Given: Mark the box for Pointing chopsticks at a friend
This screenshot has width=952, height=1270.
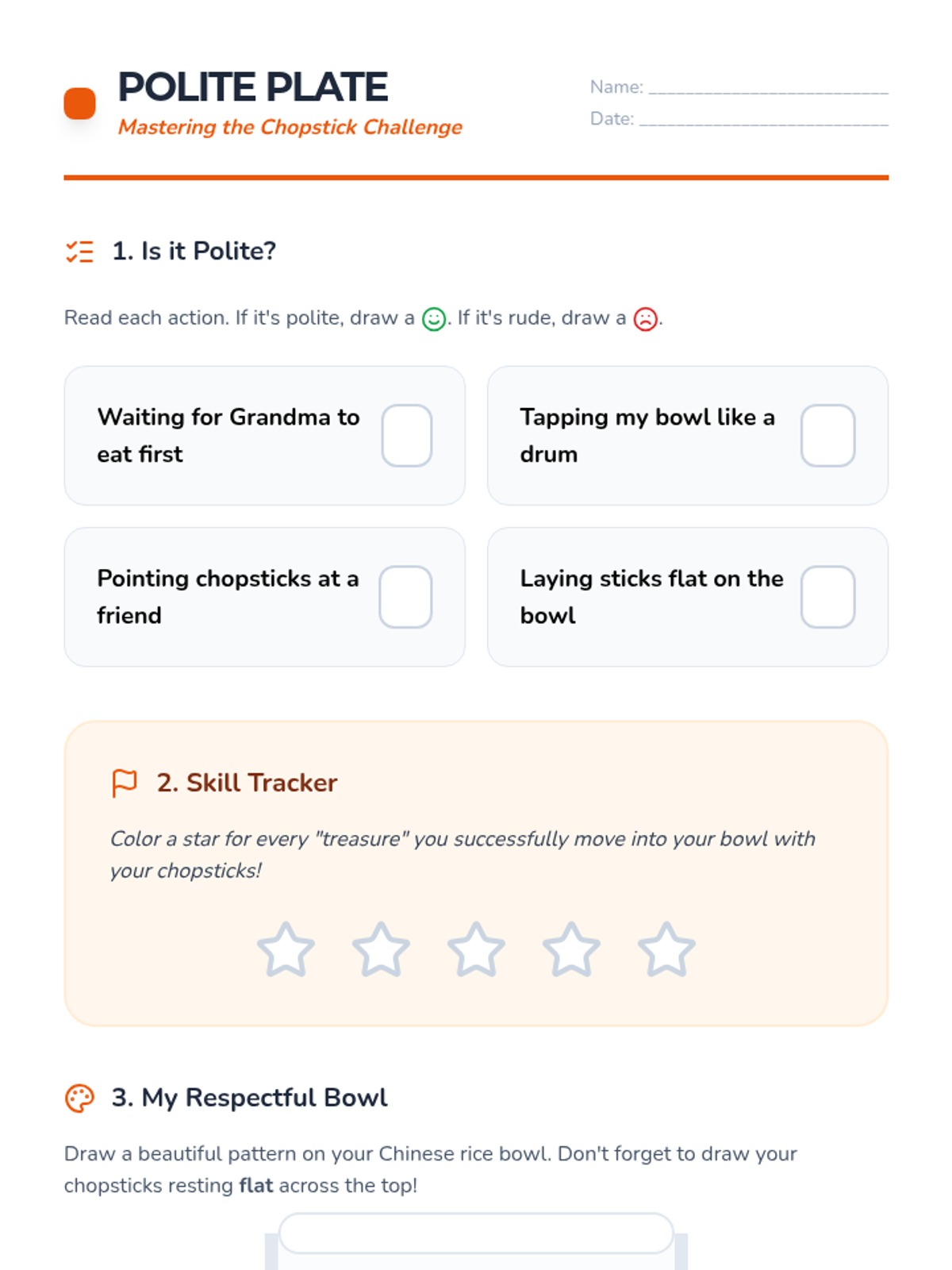Looking at the screenshot, I should click(405, 597).
